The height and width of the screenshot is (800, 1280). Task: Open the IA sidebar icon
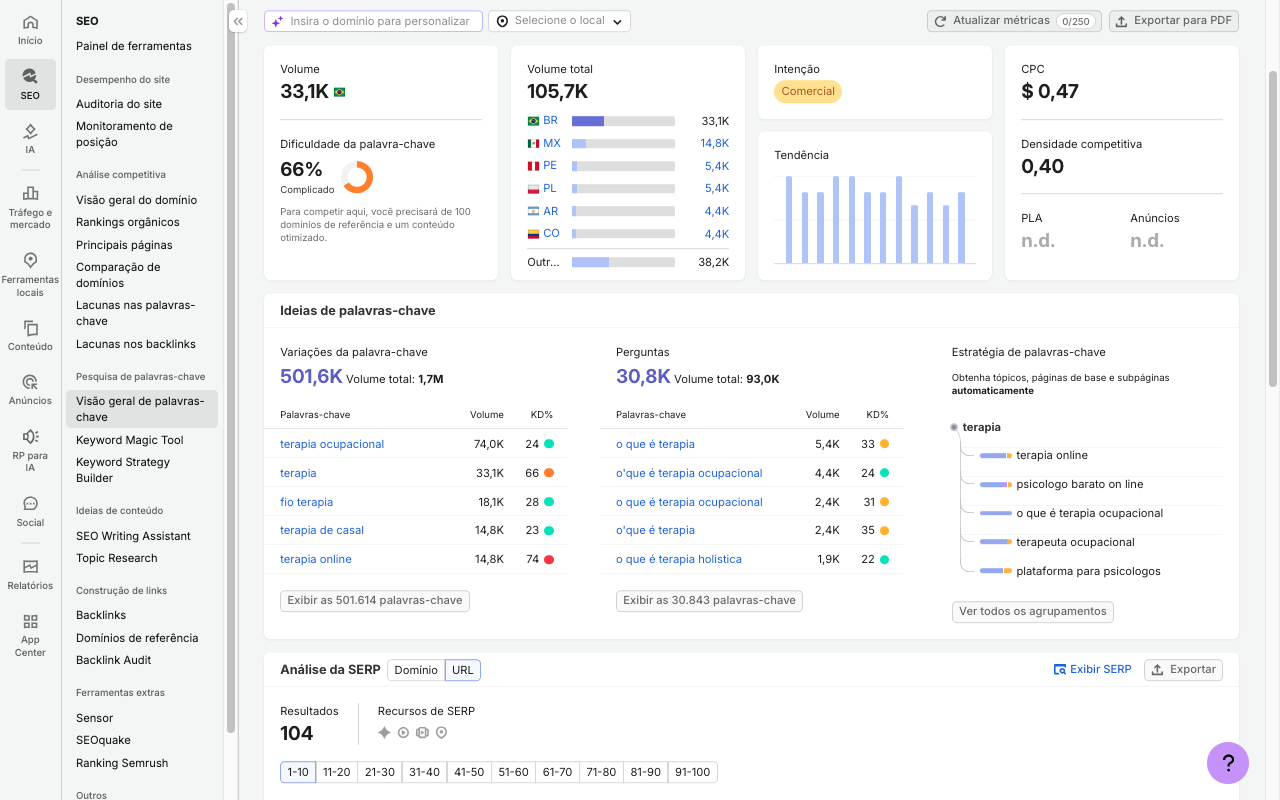point(30,138)
